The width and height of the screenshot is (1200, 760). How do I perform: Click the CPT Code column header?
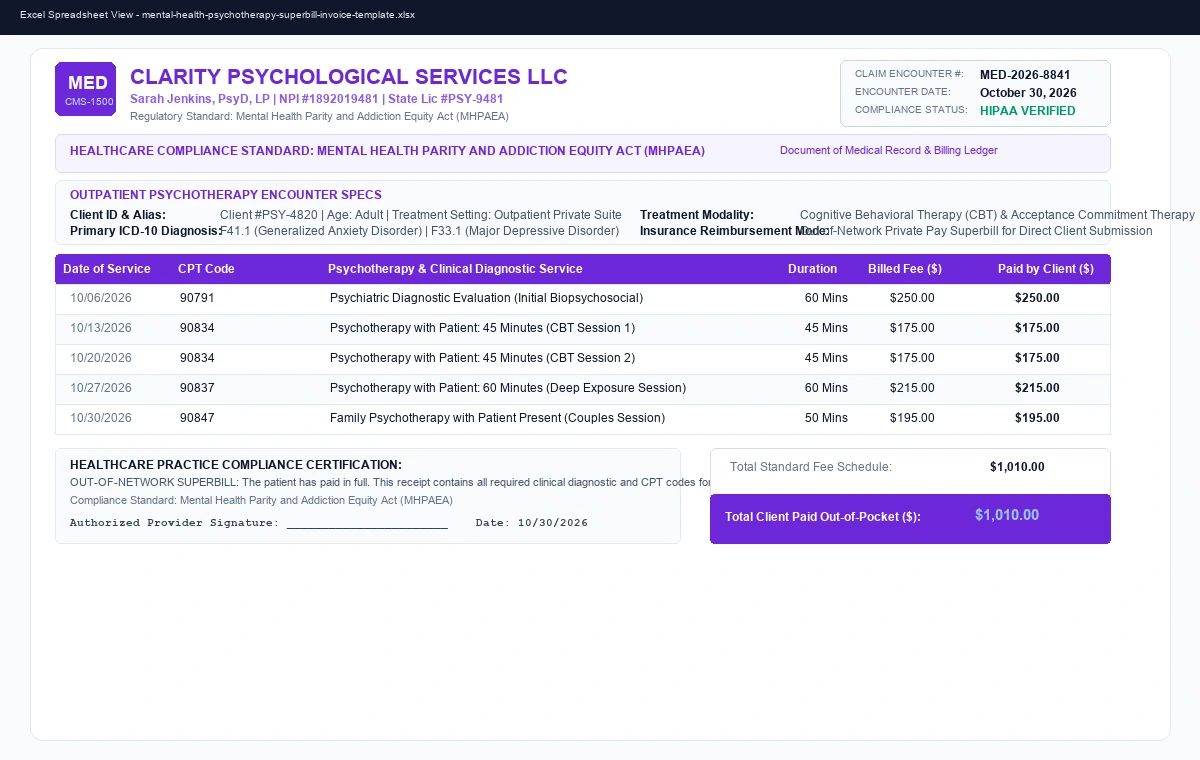pyautogui.click(x=206, y=269)
